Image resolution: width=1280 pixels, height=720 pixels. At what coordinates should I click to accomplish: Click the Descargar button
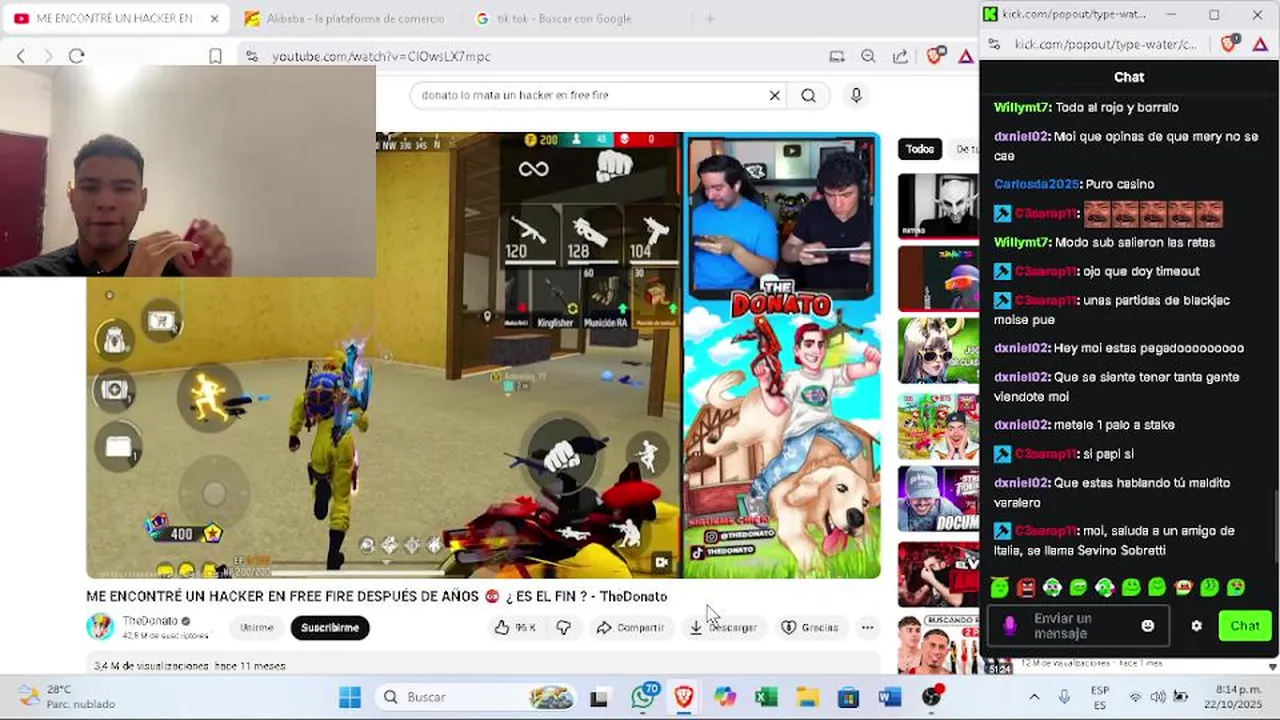click(x=723, y=627)
